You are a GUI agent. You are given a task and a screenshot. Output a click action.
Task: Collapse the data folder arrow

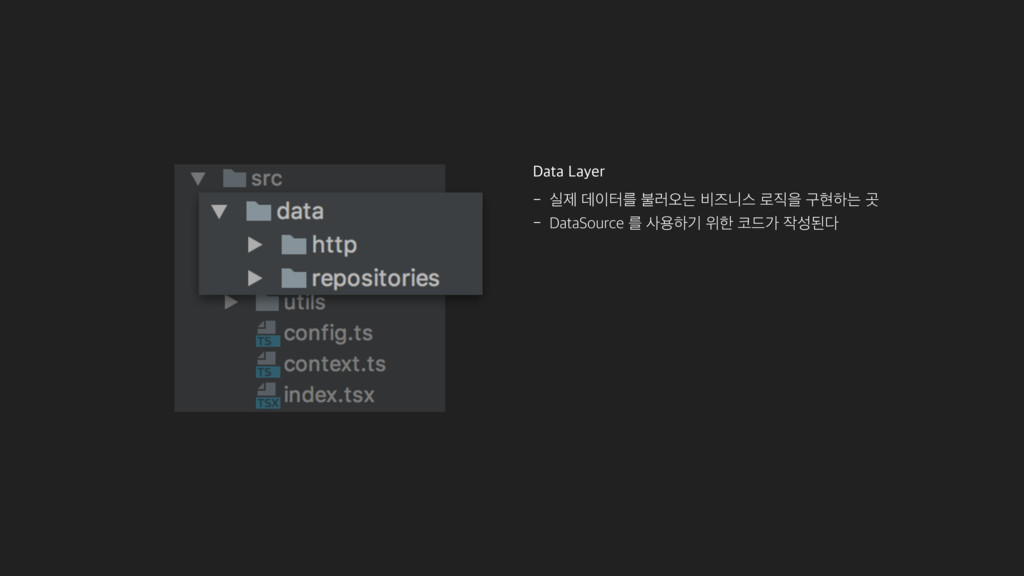[x=219, y=212]
